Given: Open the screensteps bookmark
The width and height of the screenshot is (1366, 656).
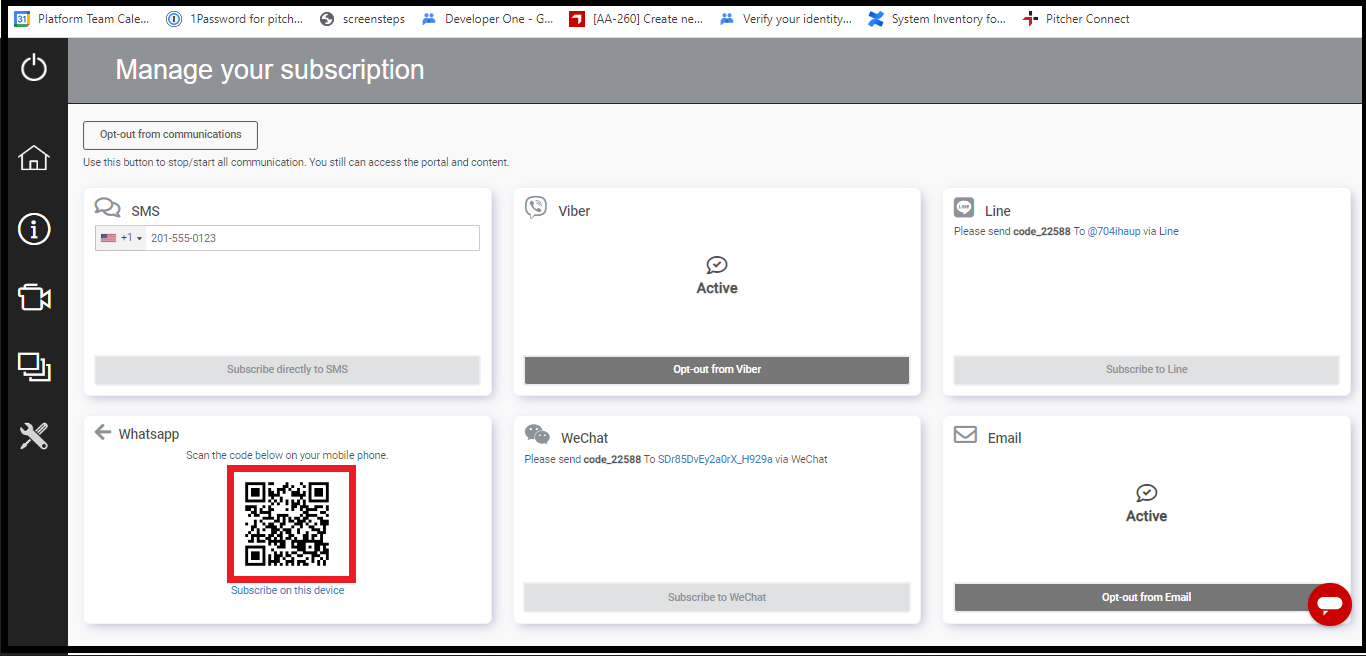Looking at the screenshot, I should [372, 19].
